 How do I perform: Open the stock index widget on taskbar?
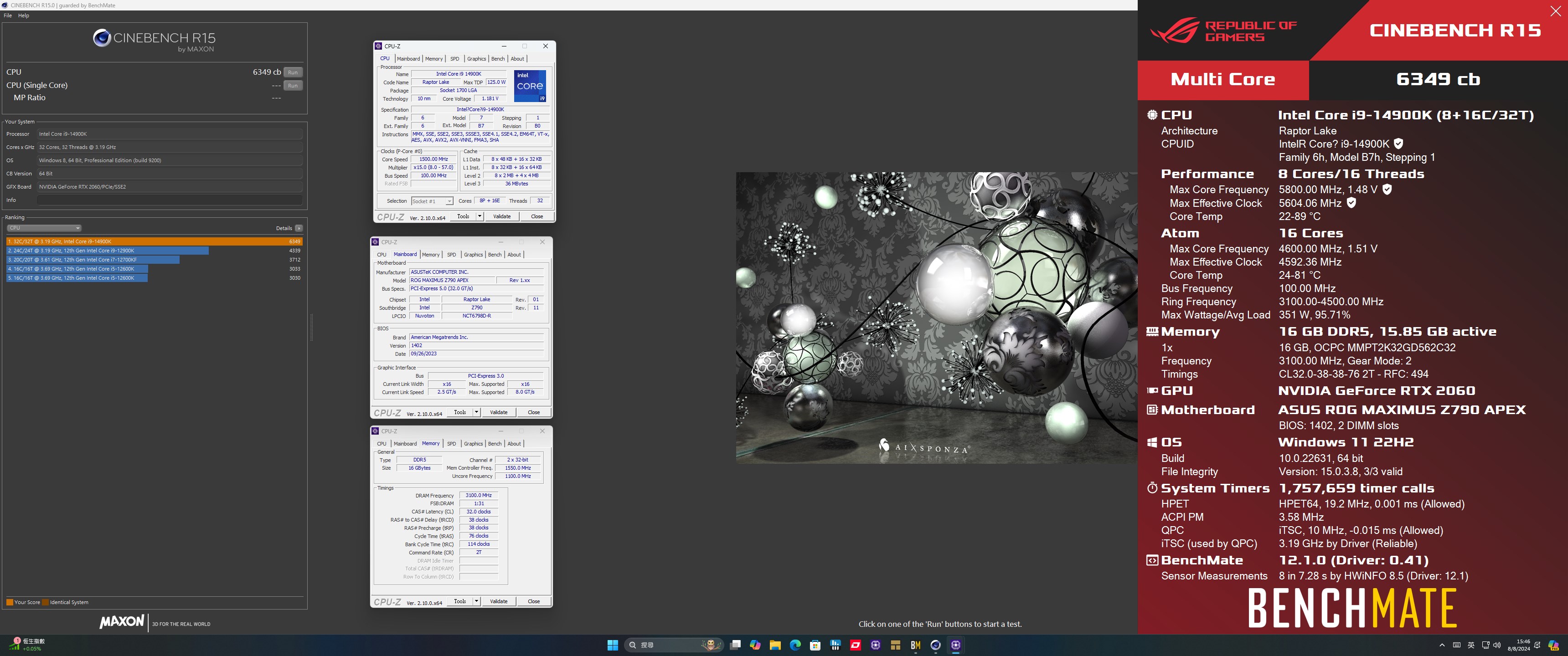(x=28, y=645)
